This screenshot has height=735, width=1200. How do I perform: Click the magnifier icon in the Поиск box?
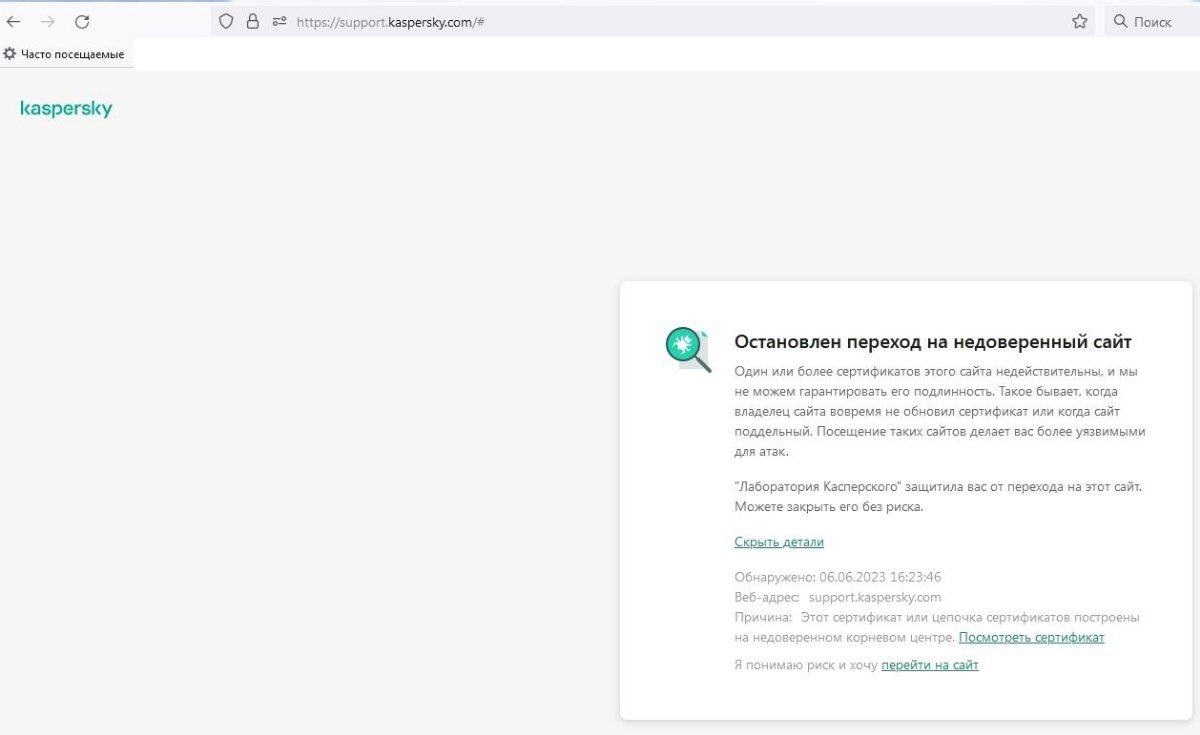[1120, 21]
